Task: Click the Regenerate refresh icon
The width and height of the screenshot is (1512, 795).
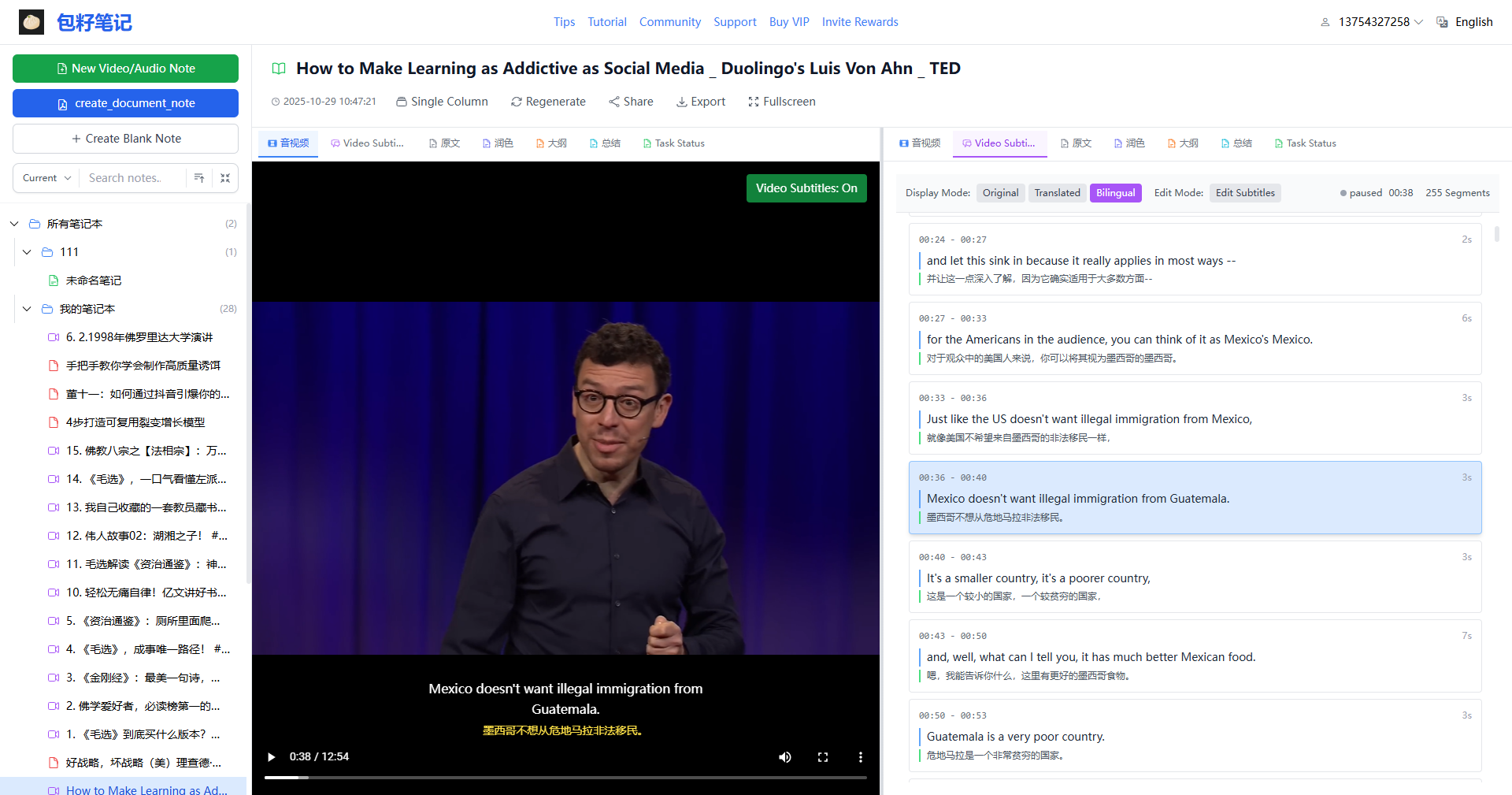Action: 517,102
